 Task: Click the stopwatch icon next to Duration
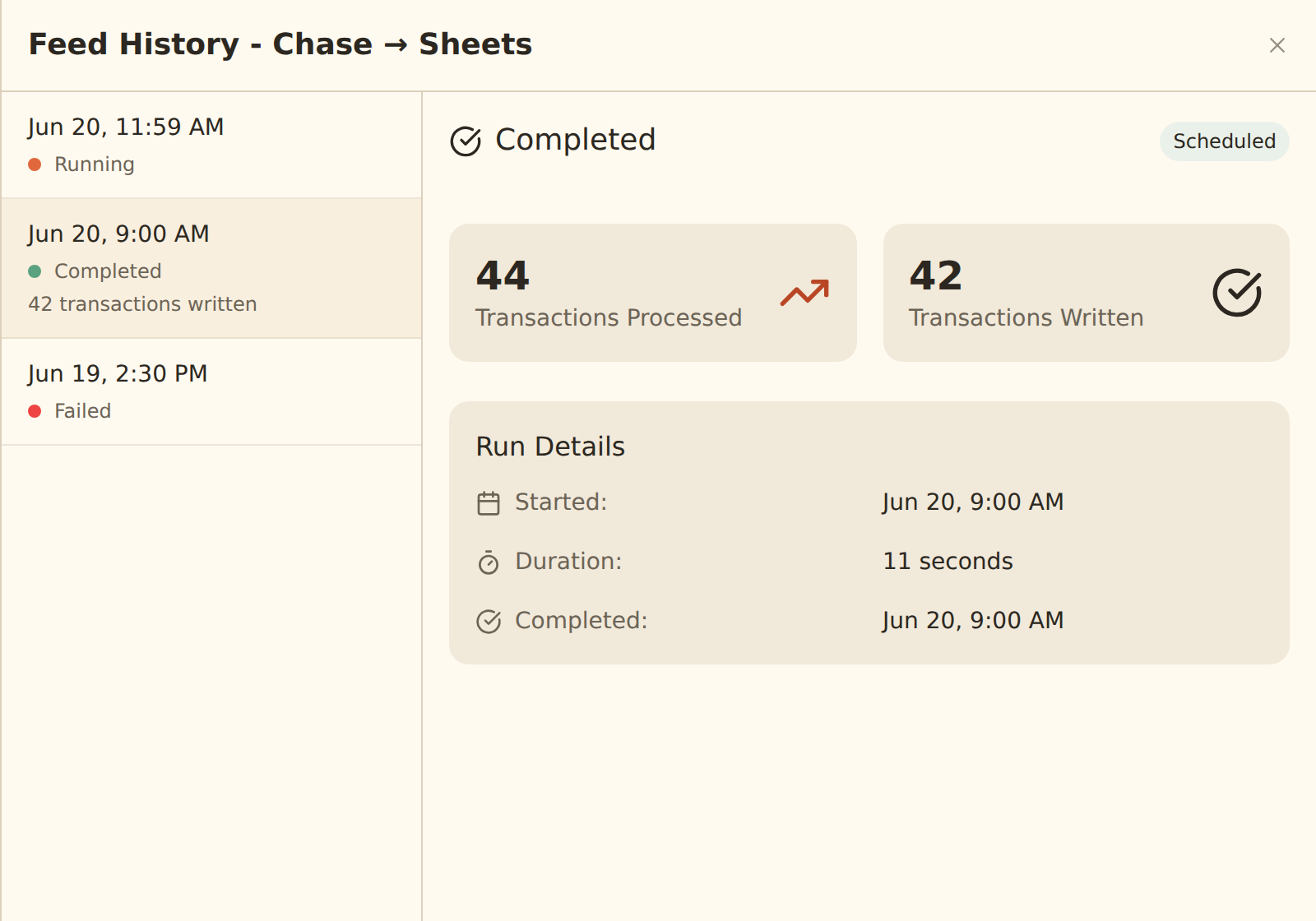pyautogui.click(x=489, y=562)
